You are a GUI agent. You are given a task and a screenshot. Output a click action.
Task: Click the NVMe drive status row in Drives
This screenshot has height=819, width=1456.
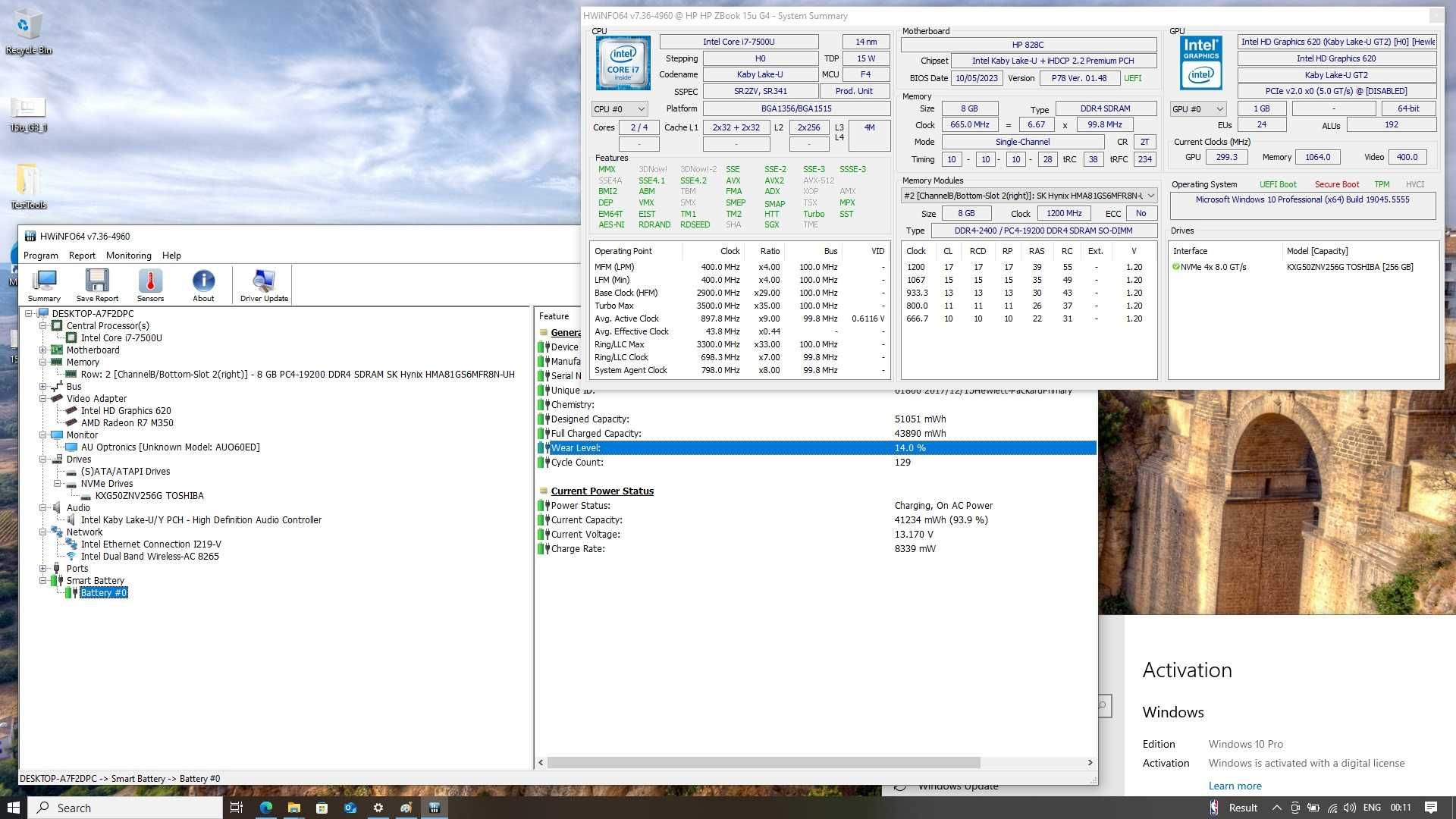point(1302,267)
